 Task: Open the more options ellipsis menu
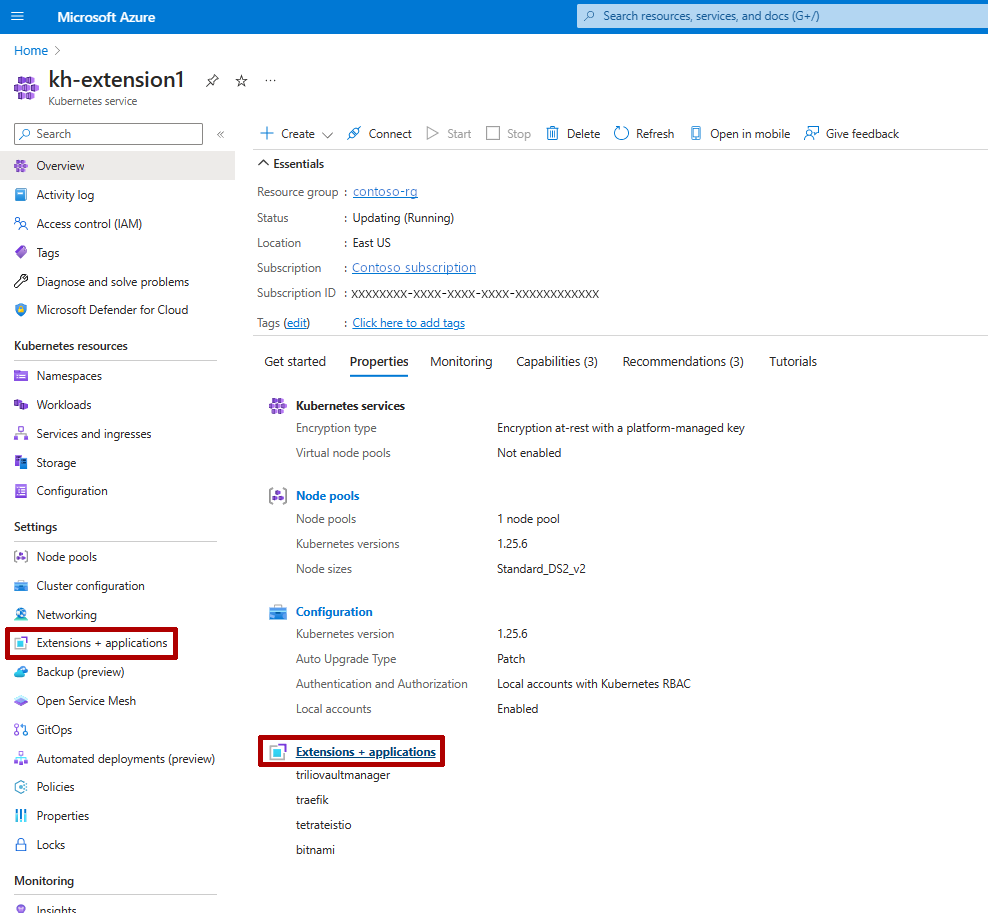[x=268, y=80]
